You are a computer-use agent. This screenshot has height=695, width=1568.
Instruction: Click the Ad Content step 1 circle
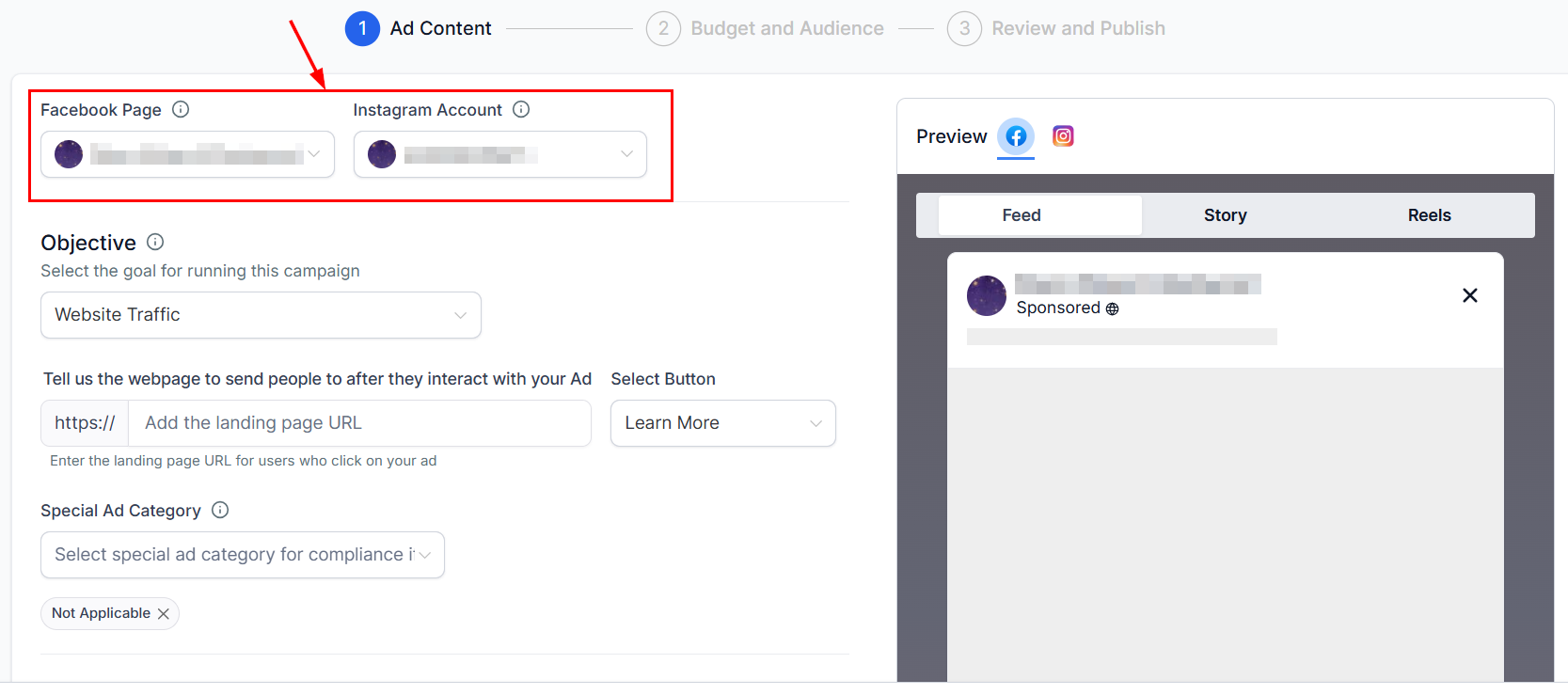tap(362, 29)
